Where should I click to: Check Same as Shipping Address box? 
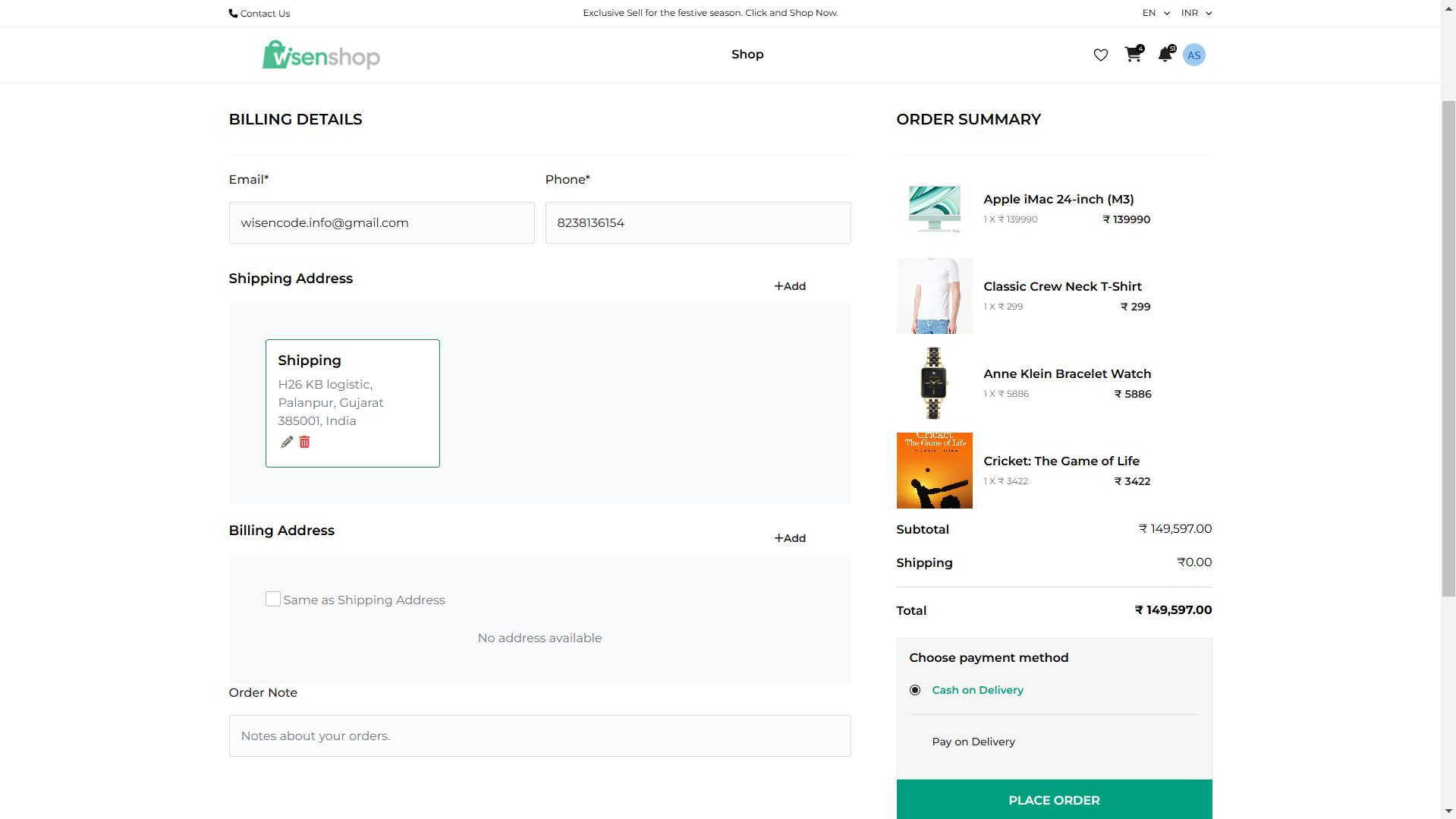pyautogui.click(x=273, y=599)
